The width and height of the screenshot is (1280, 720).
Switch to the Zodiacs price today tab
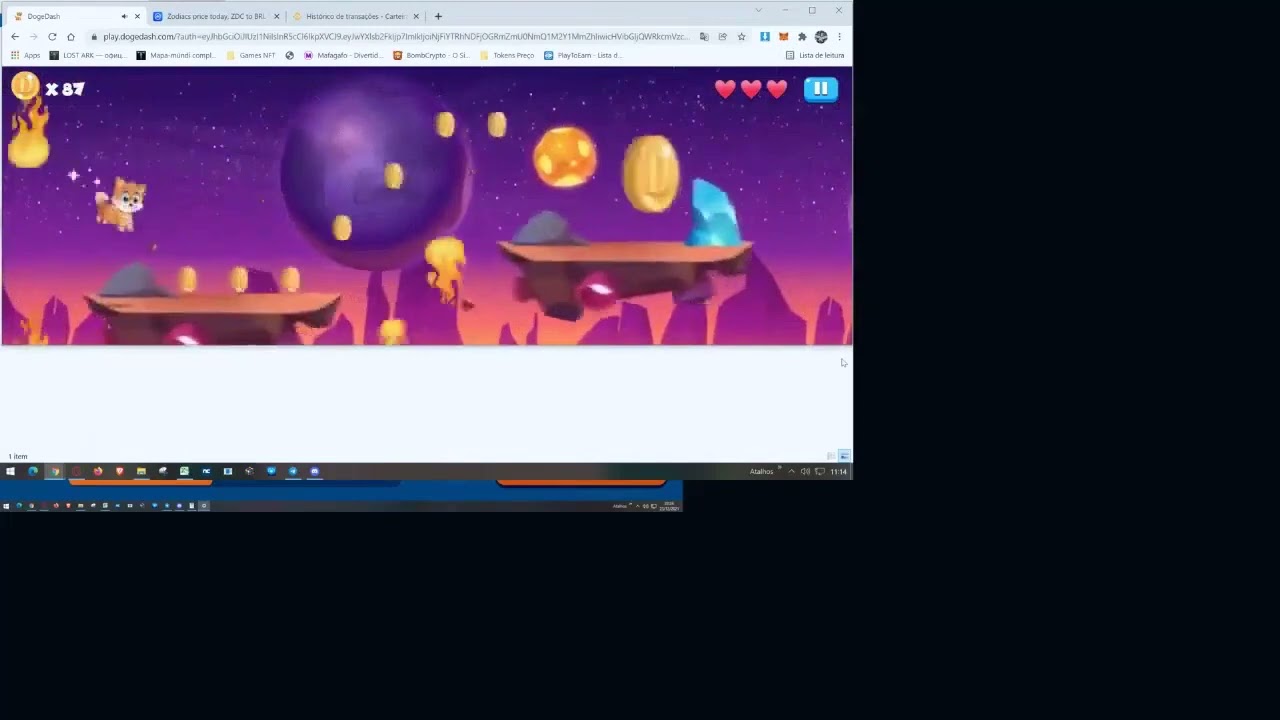215,16
